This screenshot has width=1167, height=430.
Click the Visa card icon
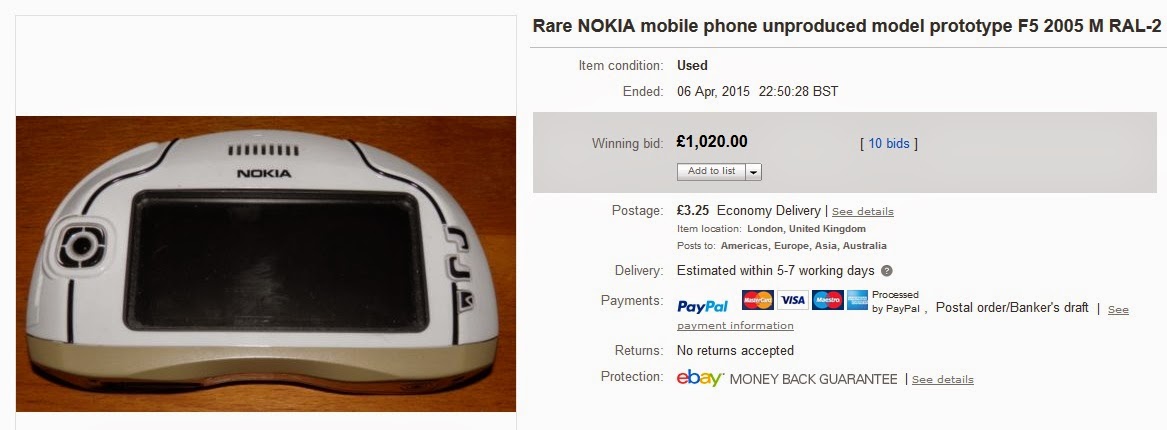(793, 300)
